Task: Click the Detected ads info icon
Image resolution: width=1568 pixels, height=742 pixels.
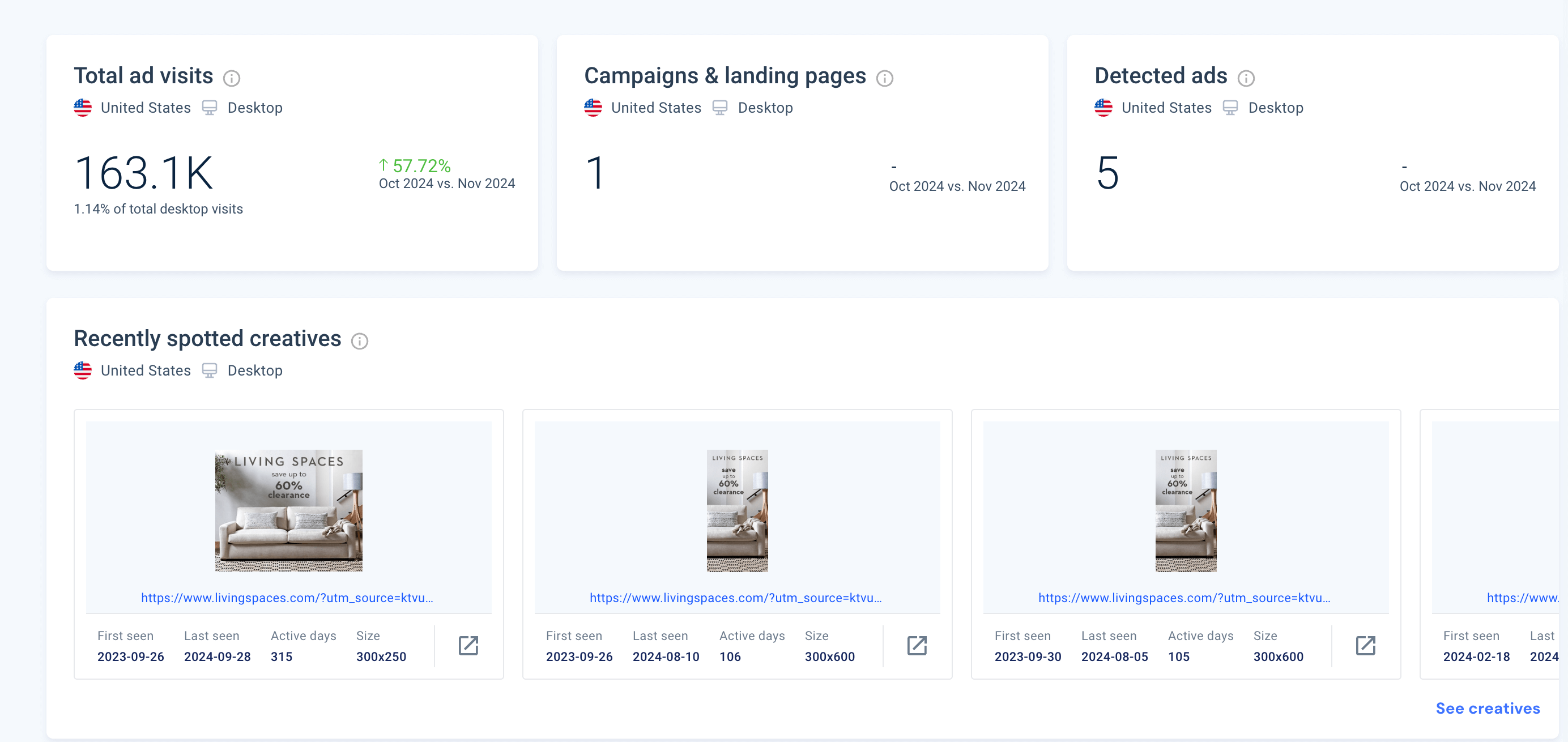Action: coord(1246,79)
